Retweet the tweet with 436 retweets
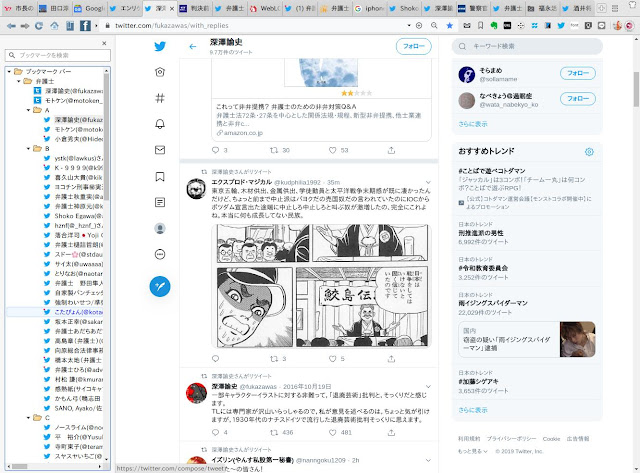The width and height of the screenshot is (640, 473). pyautogui.click(x=274, y=433)
